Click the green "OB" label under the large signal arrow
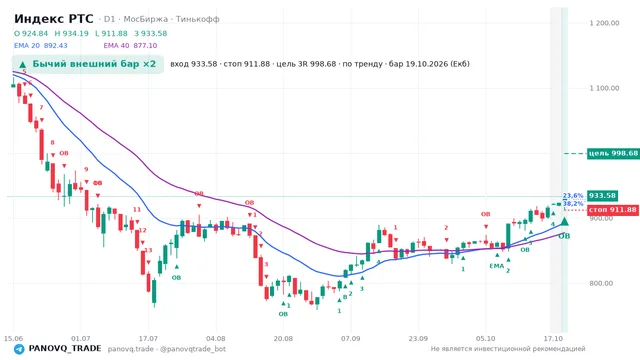Screen dimensions: 640x360 click(564, 236)
